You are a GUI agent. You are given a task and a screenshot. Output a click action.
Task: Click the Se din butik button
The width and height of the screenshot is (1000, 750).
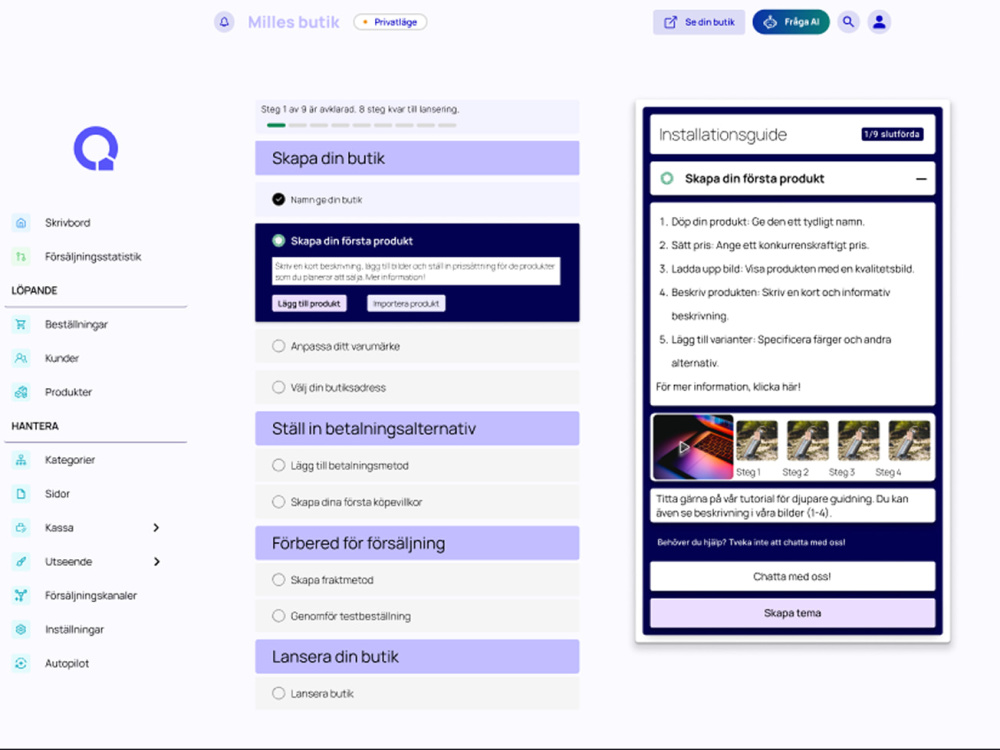pyautogui.click(x=699, y=22)
